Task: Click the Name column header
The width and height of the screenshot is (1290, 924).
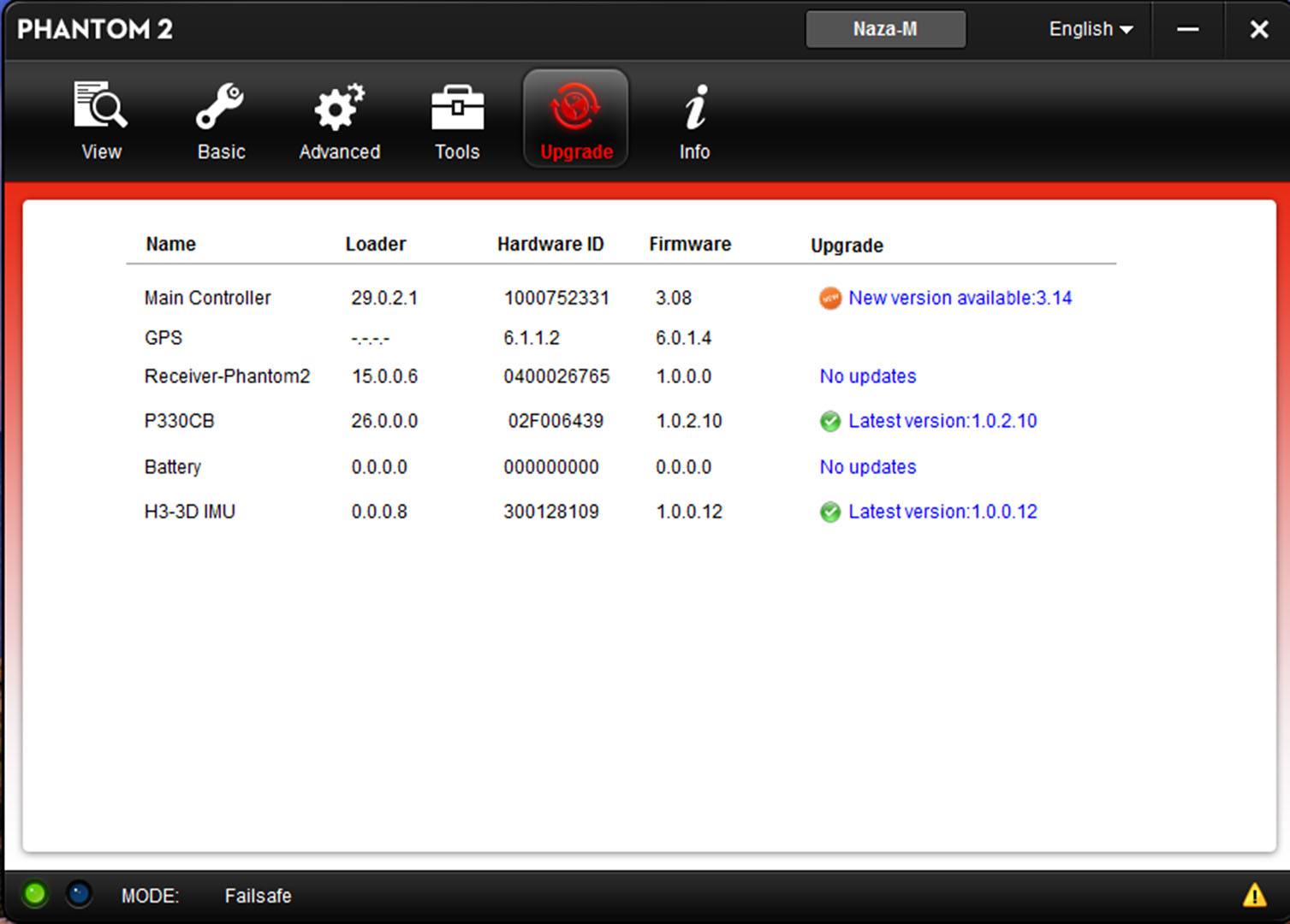Action: (x=170, y=244)
